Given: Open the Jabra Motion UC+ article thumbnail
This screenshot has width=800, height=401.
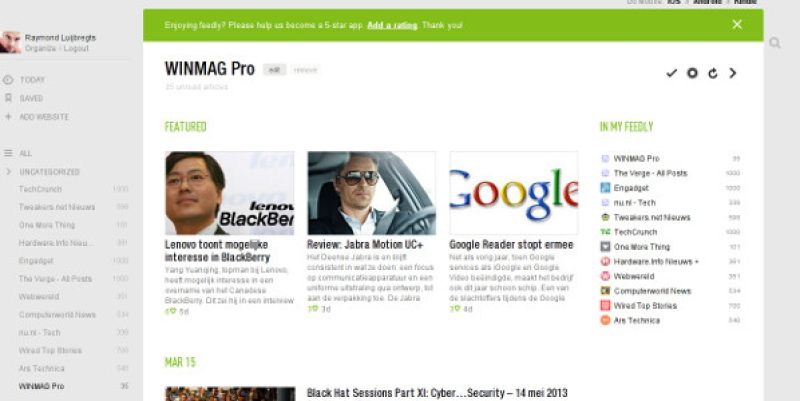Looking at the screenshot, I should click(372, 193).
